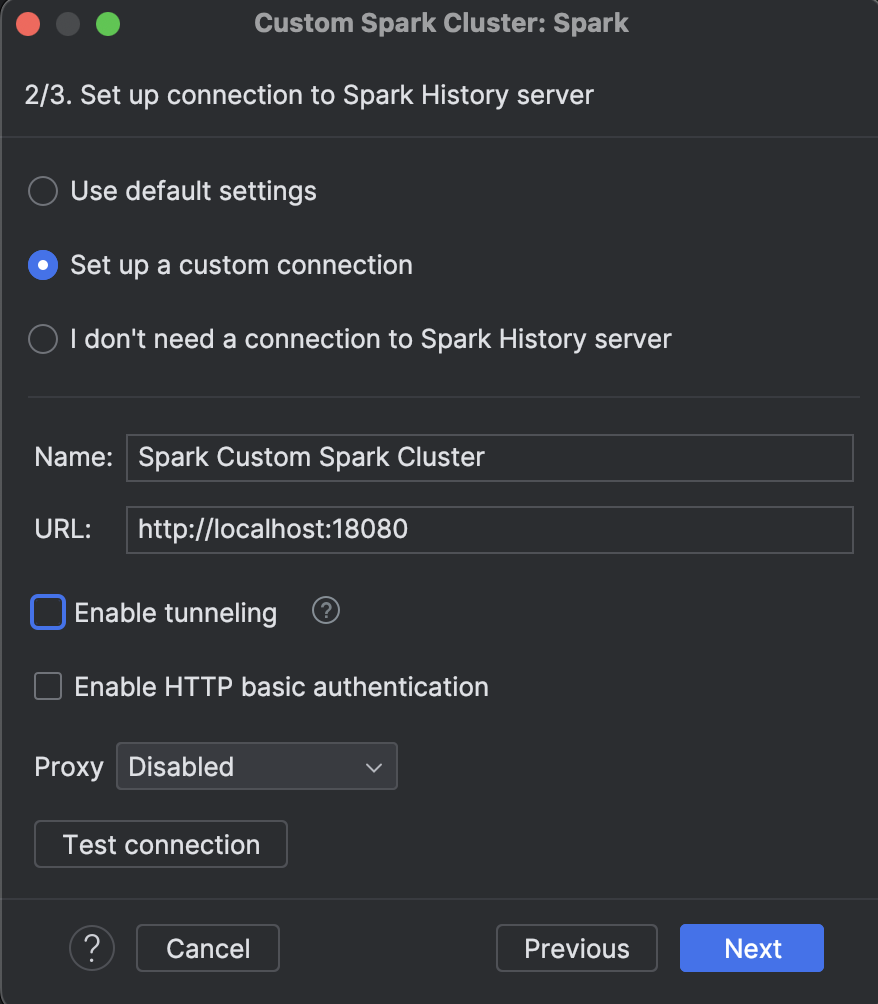
Task: Click the Test connection button
Action: pos(160,844)
